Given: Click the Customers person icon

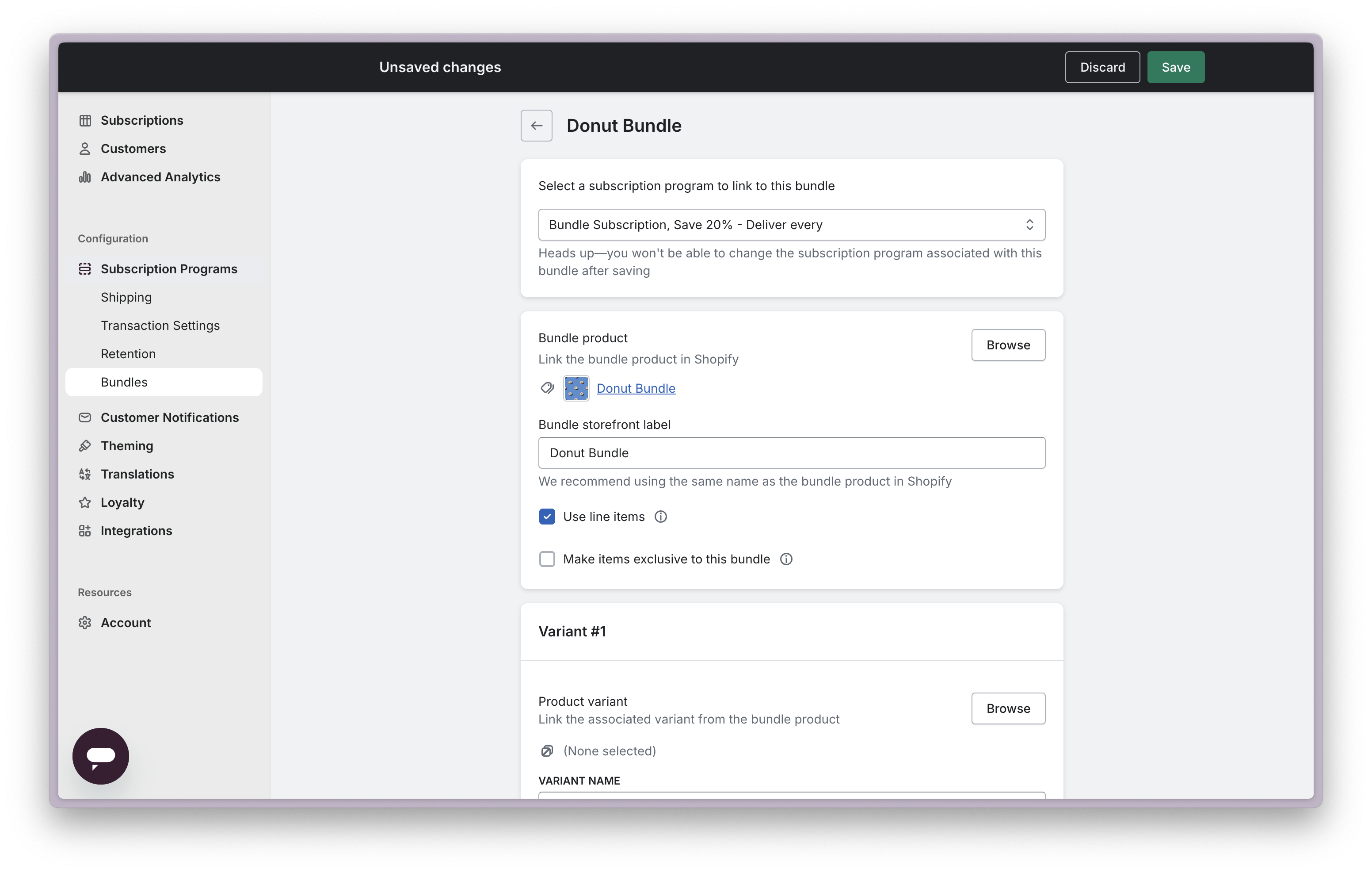Looking at the screenshot, I should (85, 149).
